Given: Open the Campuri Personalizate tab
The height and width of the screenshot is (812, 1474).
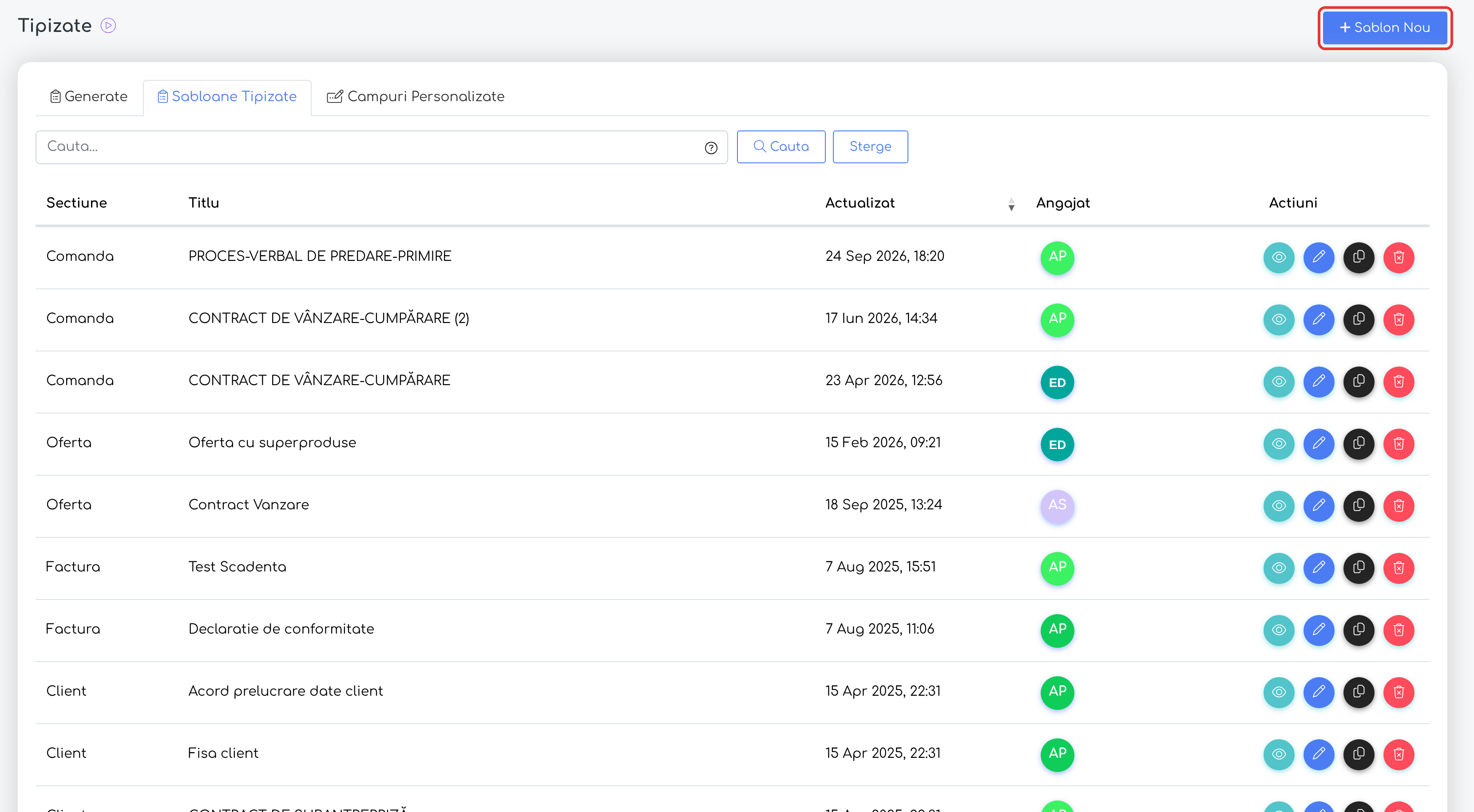Looking at the screenshot, I should tap(416, 97).
